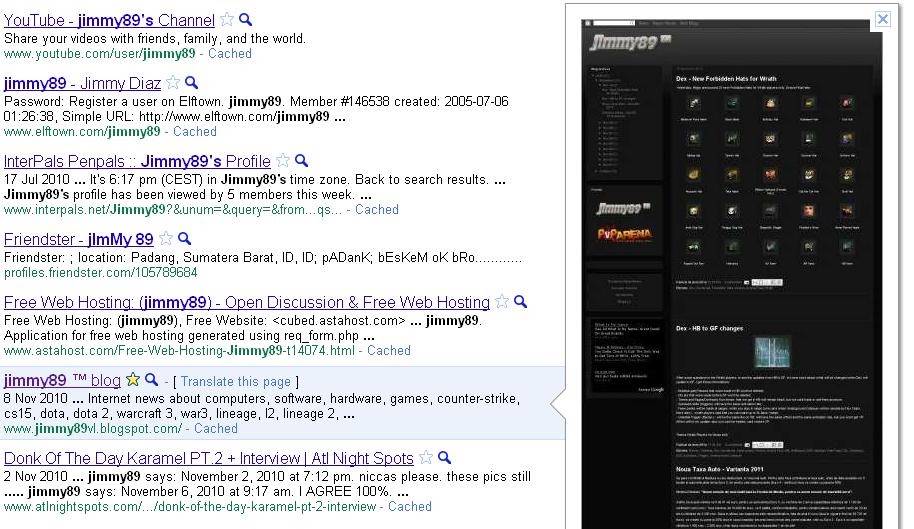
Task: Click 'Noua Taxa Auto - Varianta 2011' heading
Action: tap(719, 469)
